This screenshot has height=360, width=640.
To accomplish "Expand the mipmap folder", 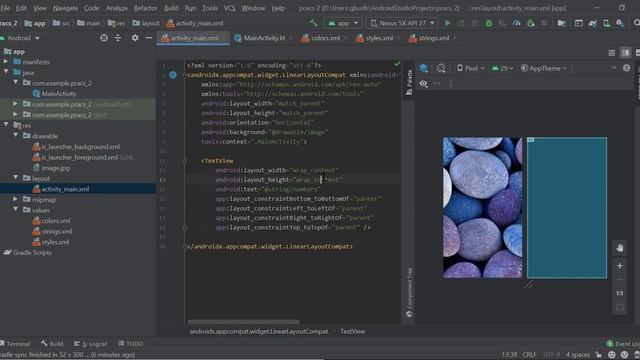I will (16, 199).
